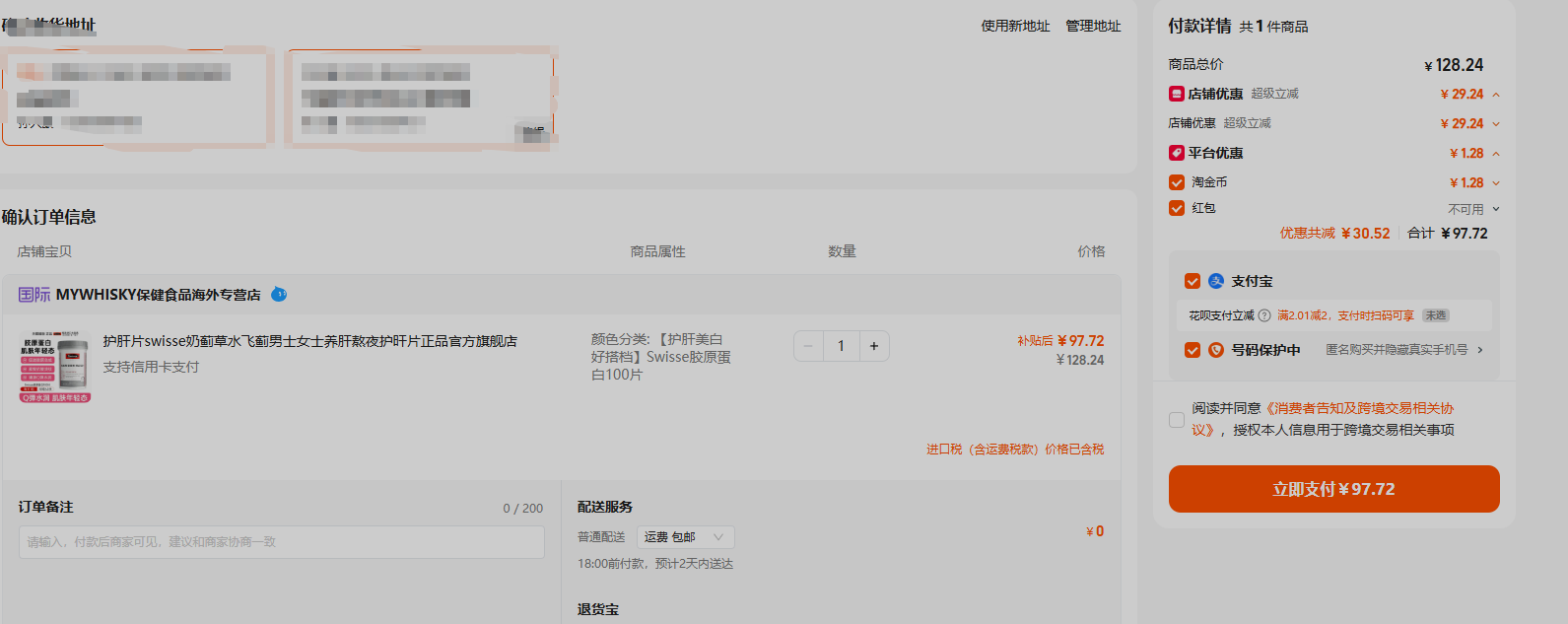Viewport: 1568px width, 624px height.
Task: Collapse the top 店铺优惠 ¥29.24 row arrow
Action: pos(1496,95)
